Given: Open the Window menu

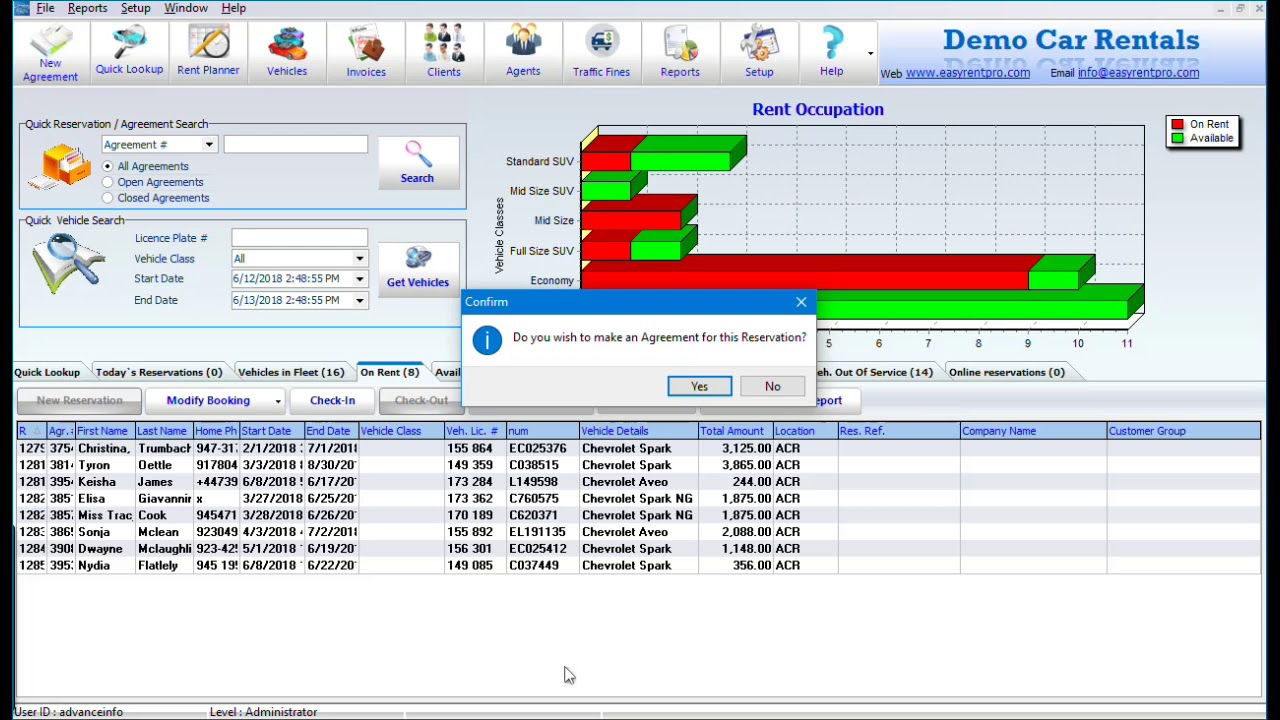Looking at the screenshot, I should pyautogui.click(x=186, y=8).
